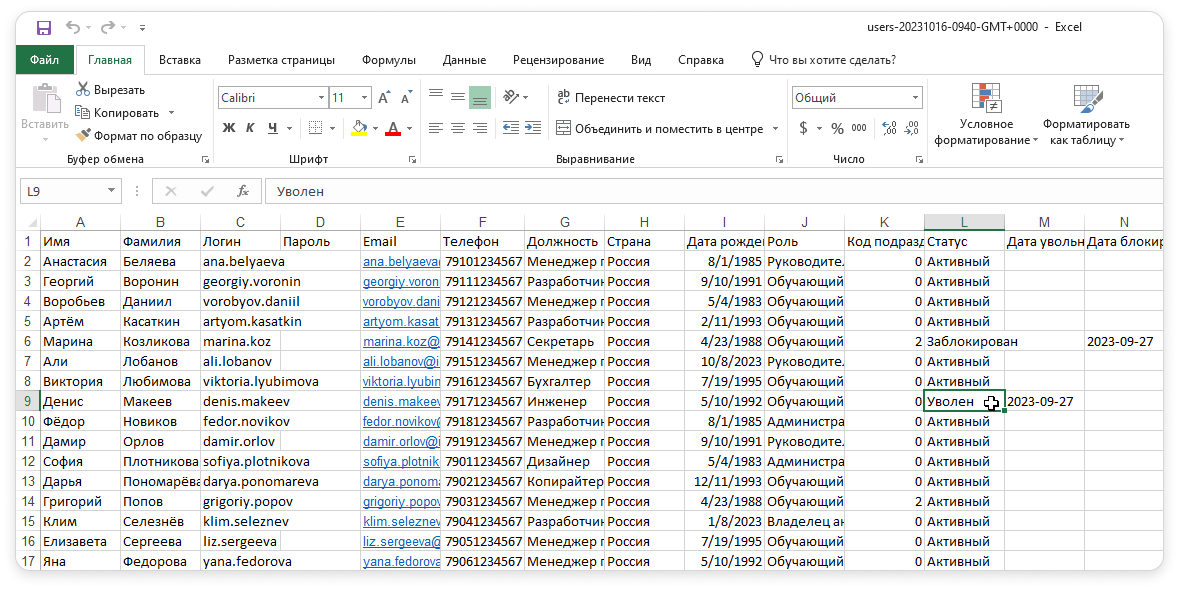Apply the red font color
This screenshot has height=590, width=1179.
point(392,129)
